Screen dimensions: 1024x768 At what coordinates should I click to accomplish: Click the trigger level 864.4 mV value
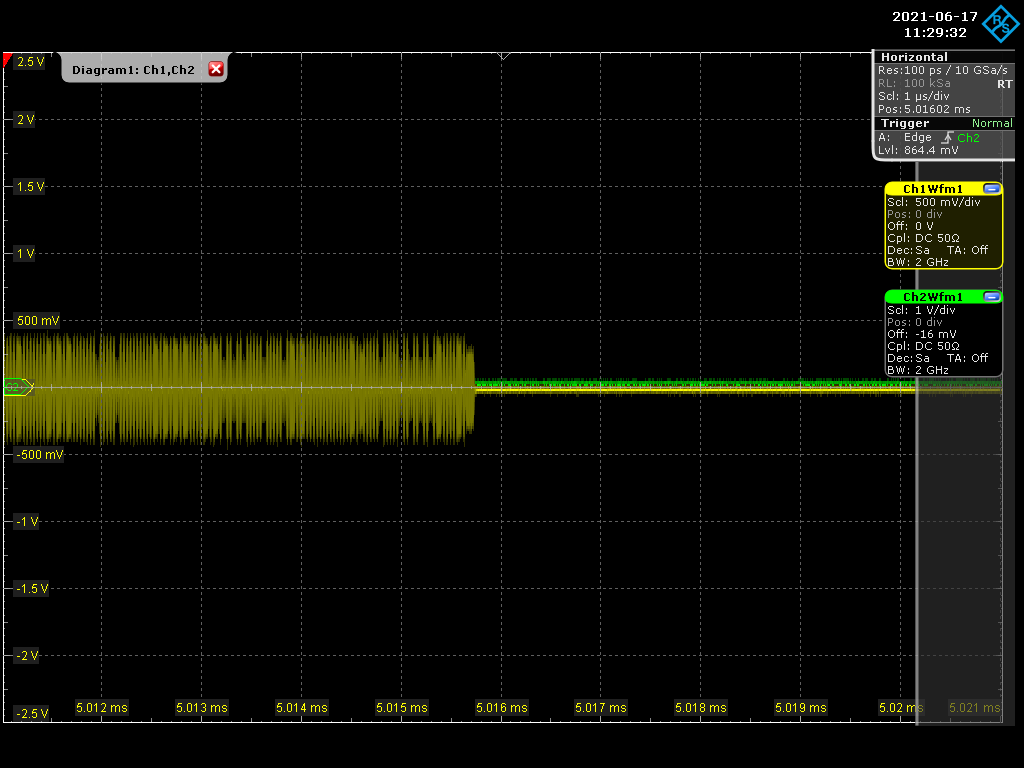coord(930,150)
